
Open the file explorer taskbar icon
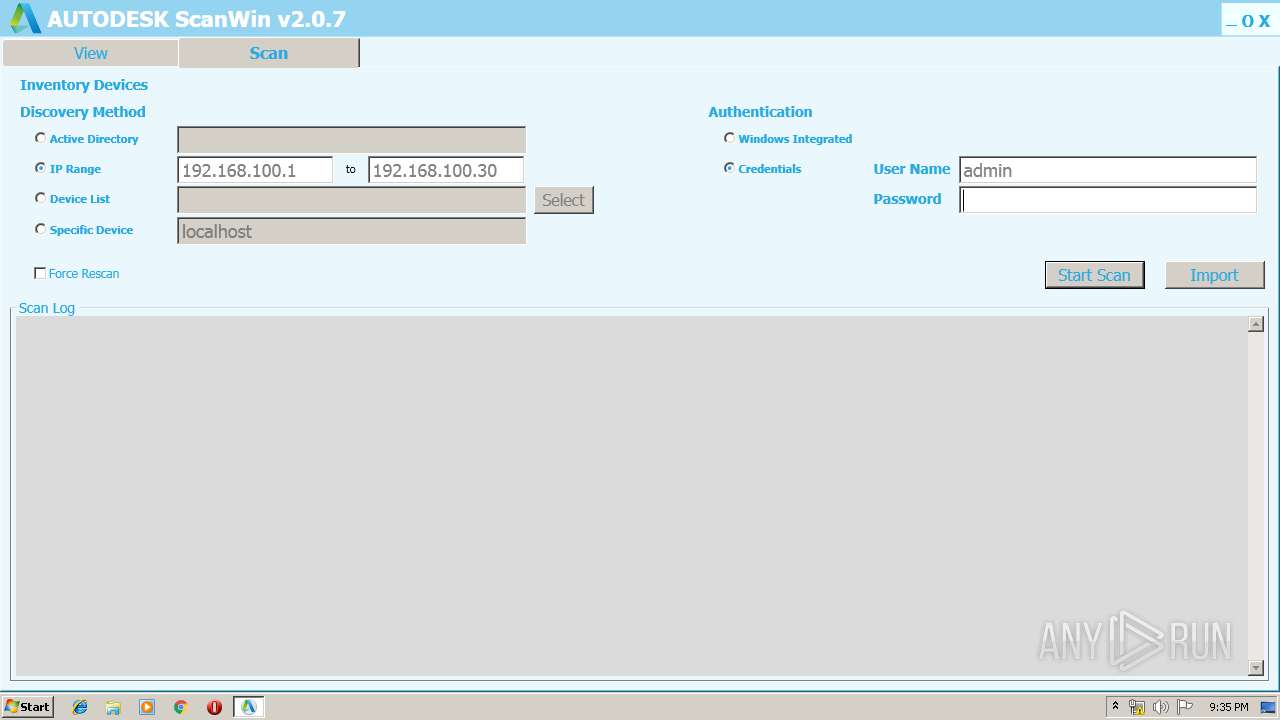tap(113, 707)
